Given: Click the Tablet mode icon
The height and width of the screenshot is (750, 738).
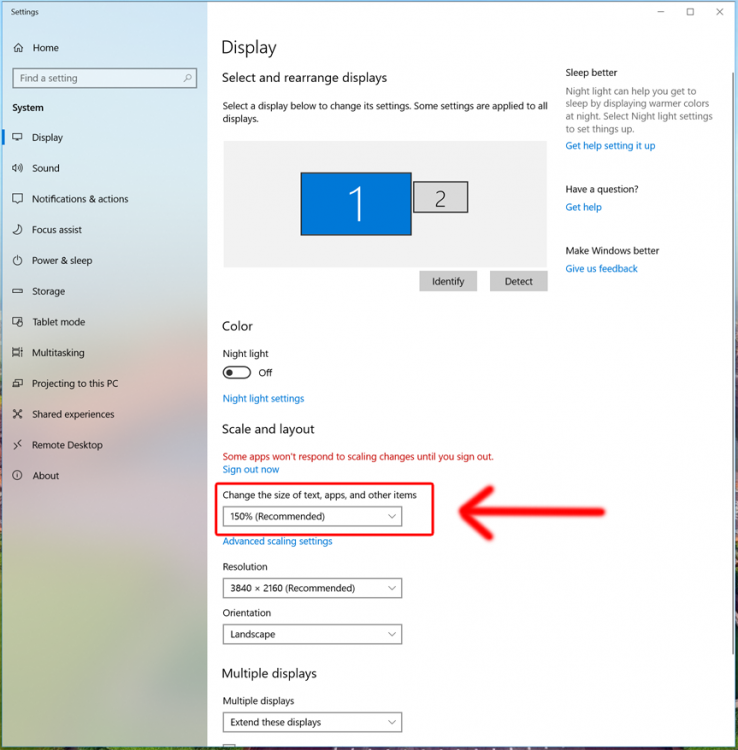Looking at the screenshot, I should point(18,322).
